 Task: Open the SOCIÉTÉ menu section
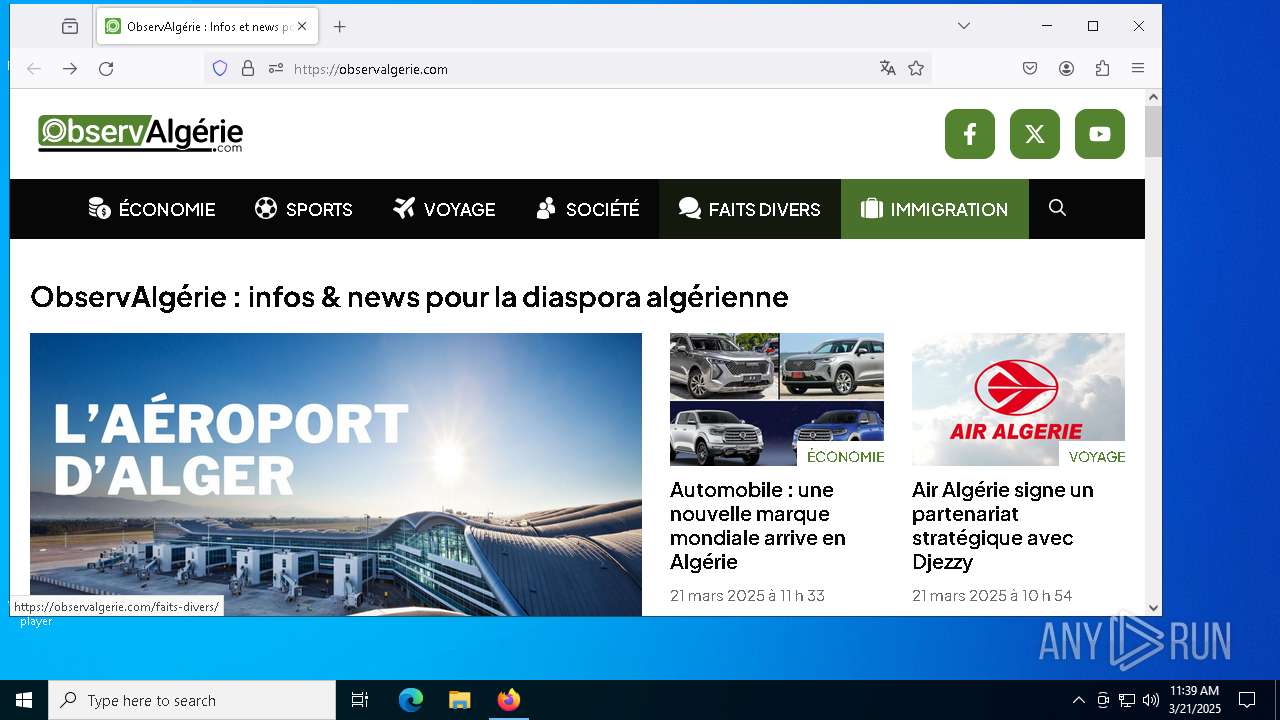588,209
